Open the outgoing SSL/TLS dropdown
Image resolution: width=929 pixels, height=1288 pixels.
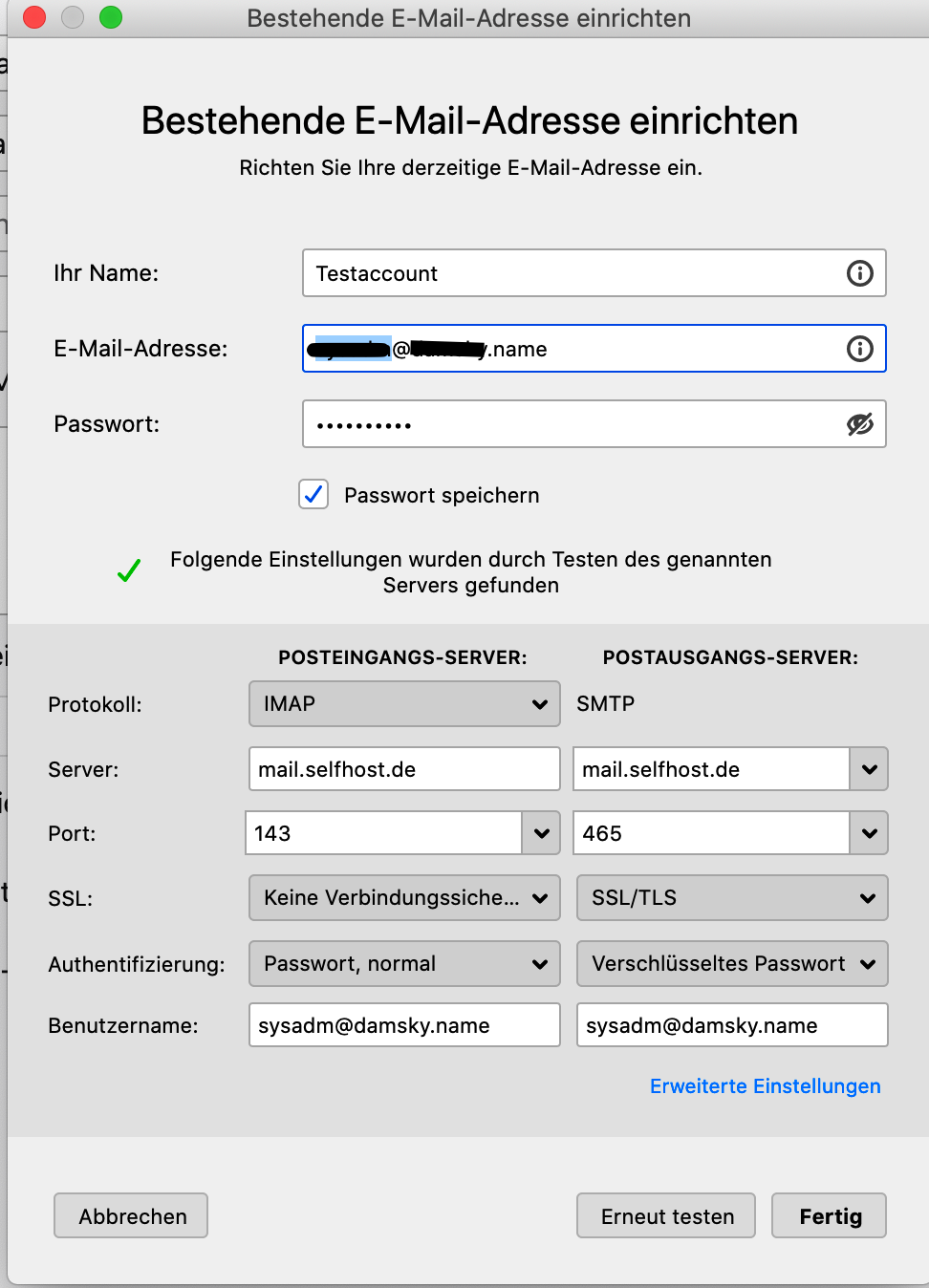click(732, 898)
